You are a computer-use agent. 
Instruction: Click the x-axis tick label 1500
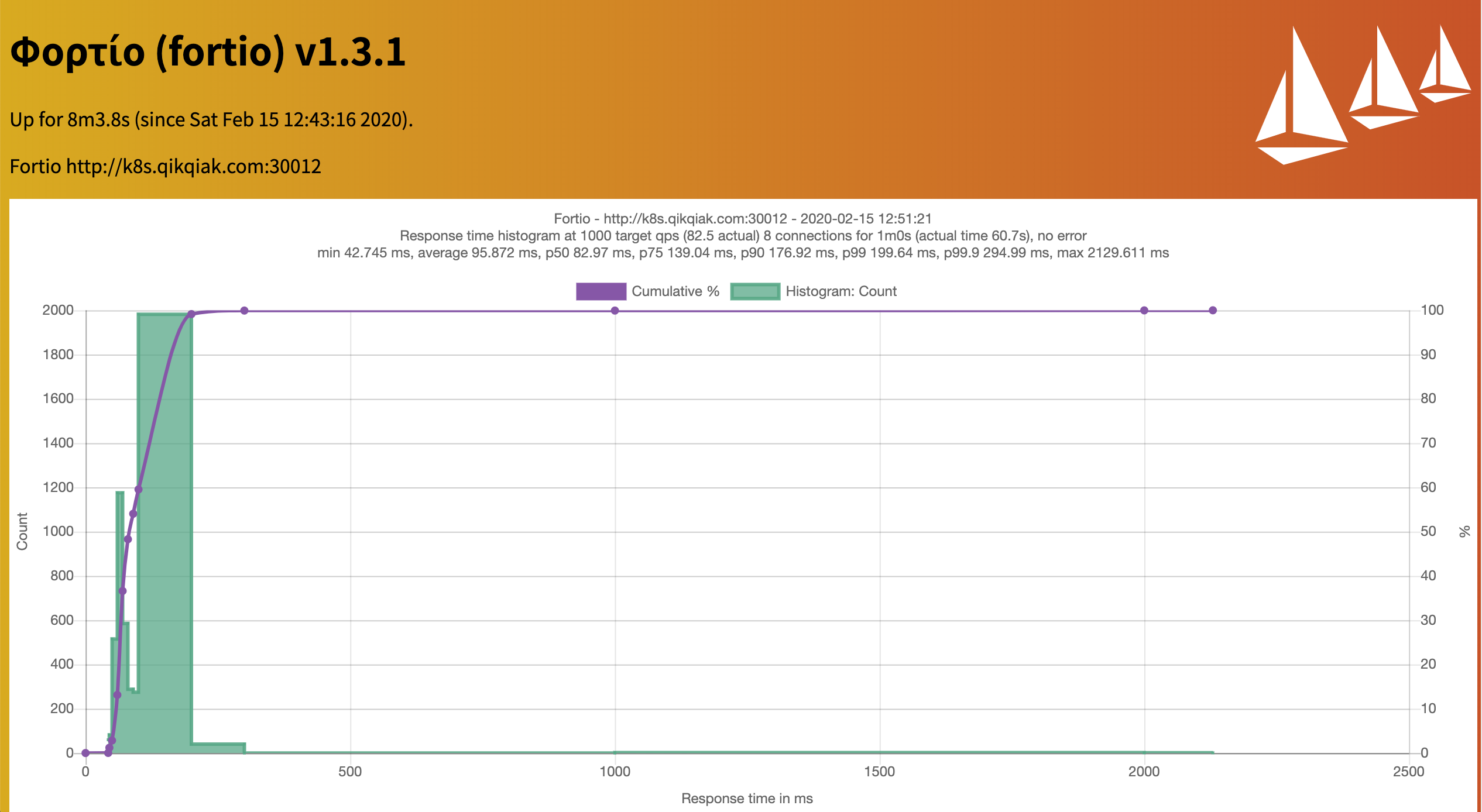point(879,771)
